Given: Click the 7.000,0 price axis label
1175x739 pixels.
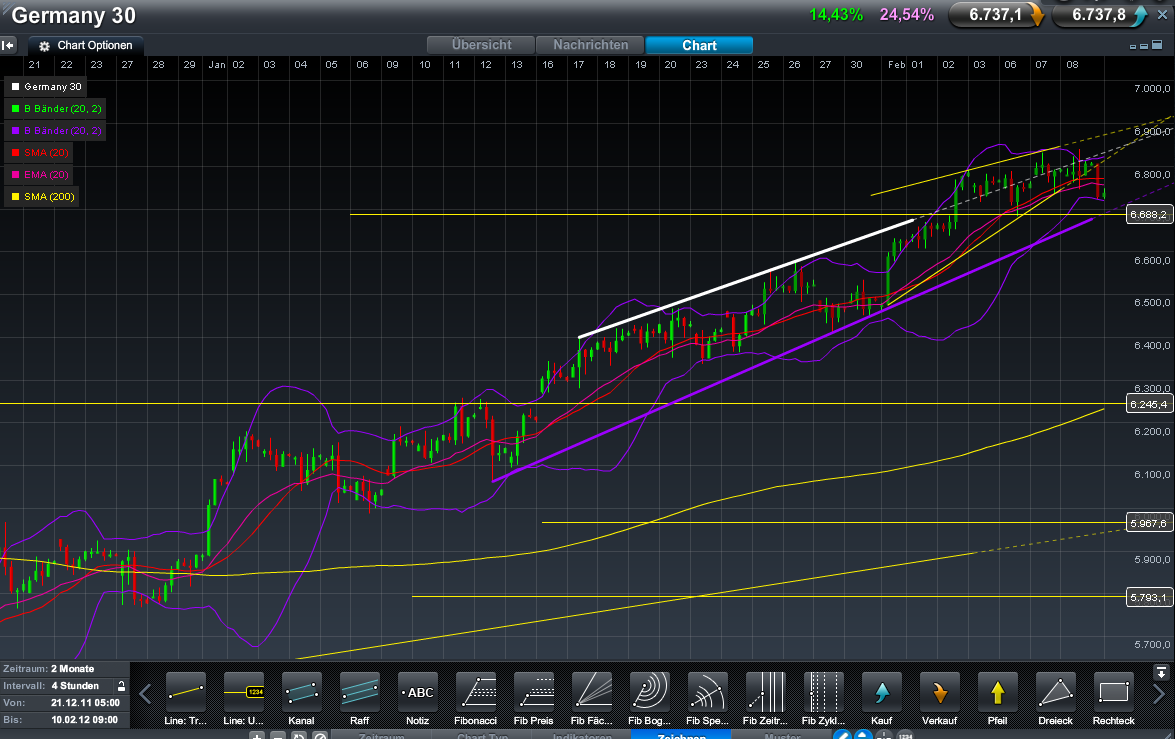Looking at the screenshot, I should 1152,88.
